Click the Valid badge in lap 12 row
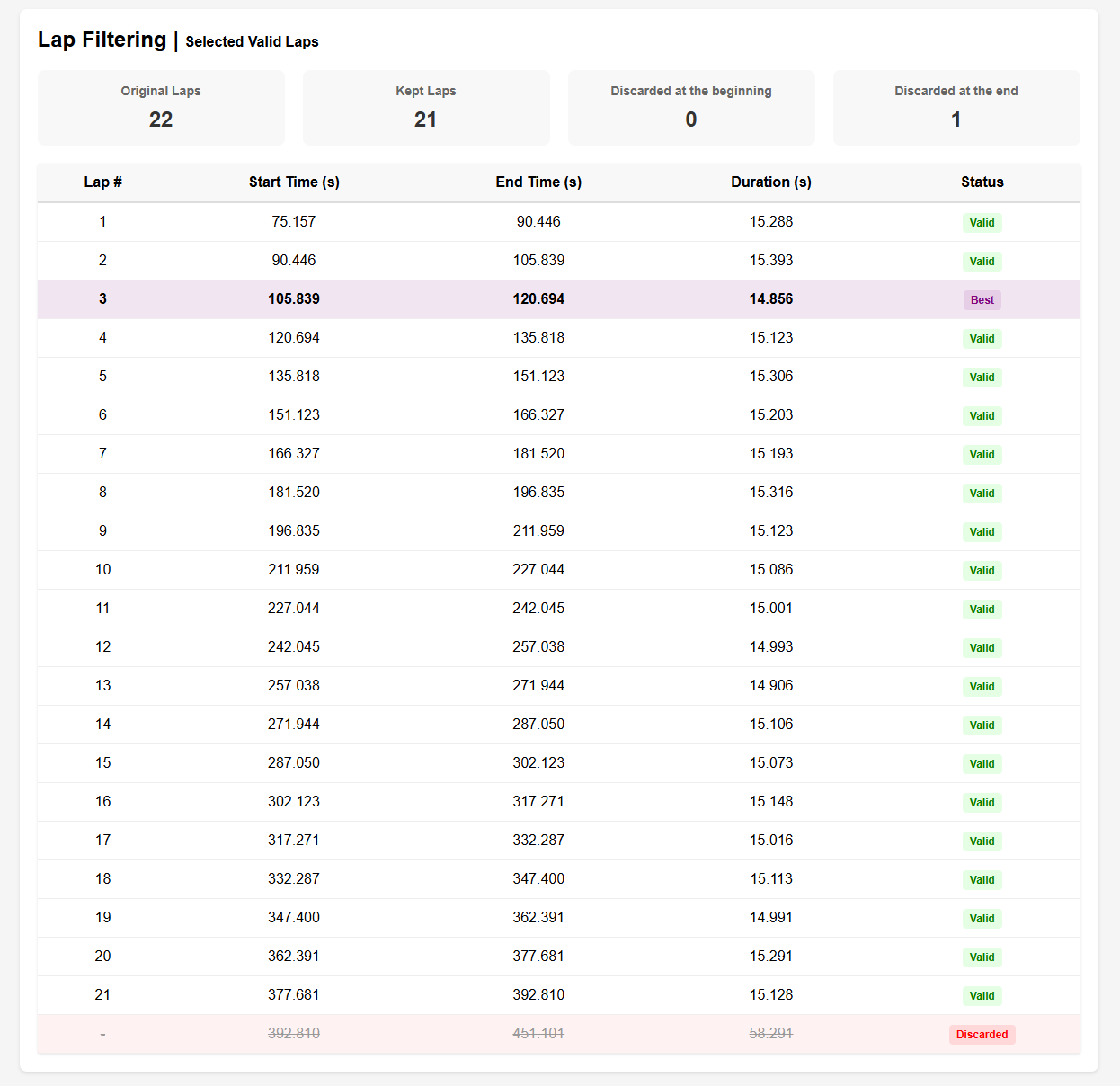 coord(982,648)
